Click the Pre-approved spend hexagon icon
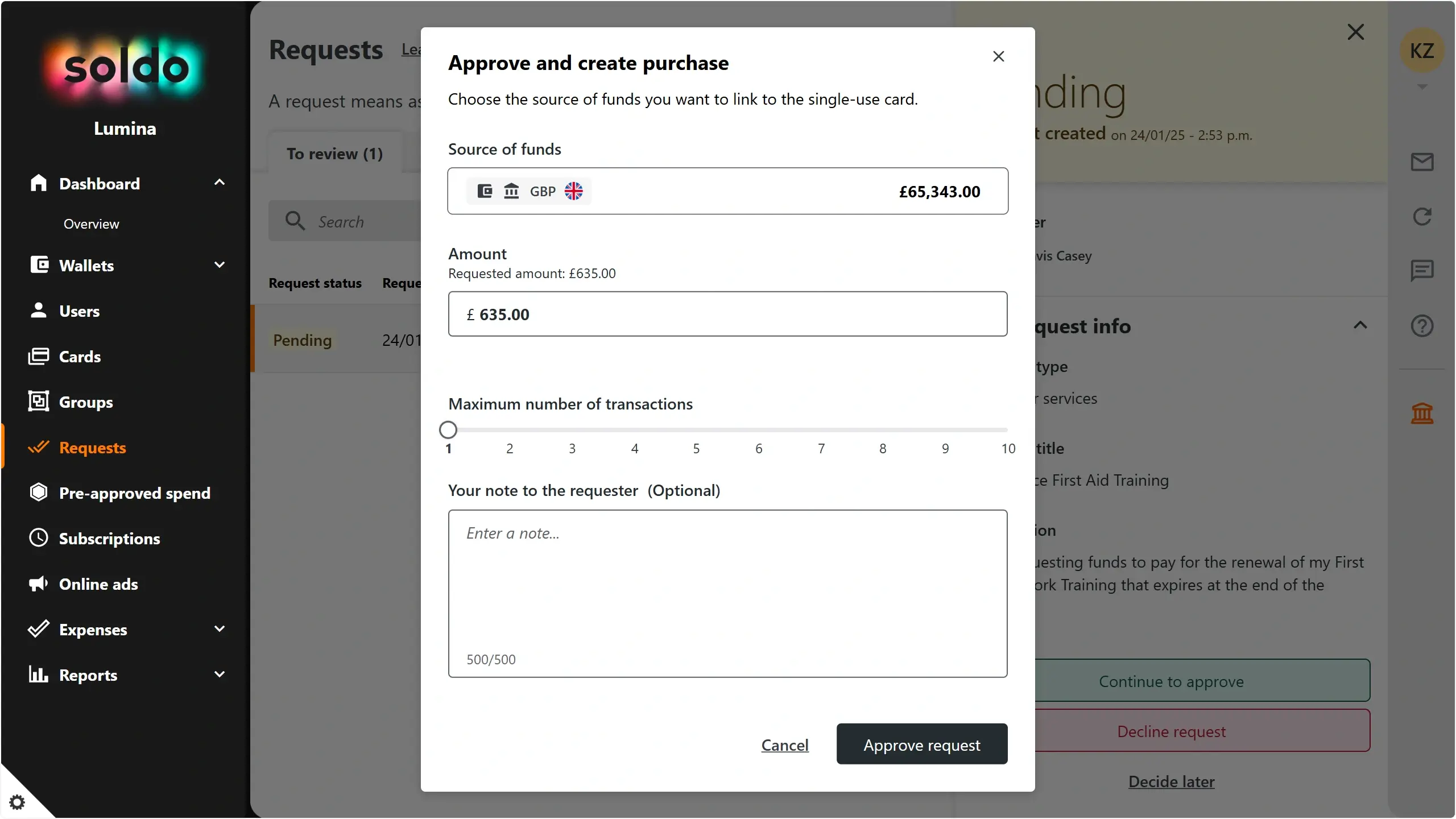The height and width of the screenshot is (819, 1456). [39, 493]
